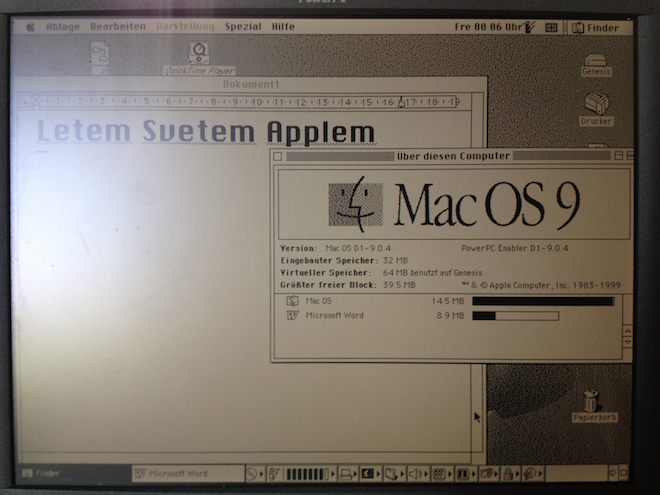
Task: Click the Mac OS memory usage bar
Action: [543, 301]
